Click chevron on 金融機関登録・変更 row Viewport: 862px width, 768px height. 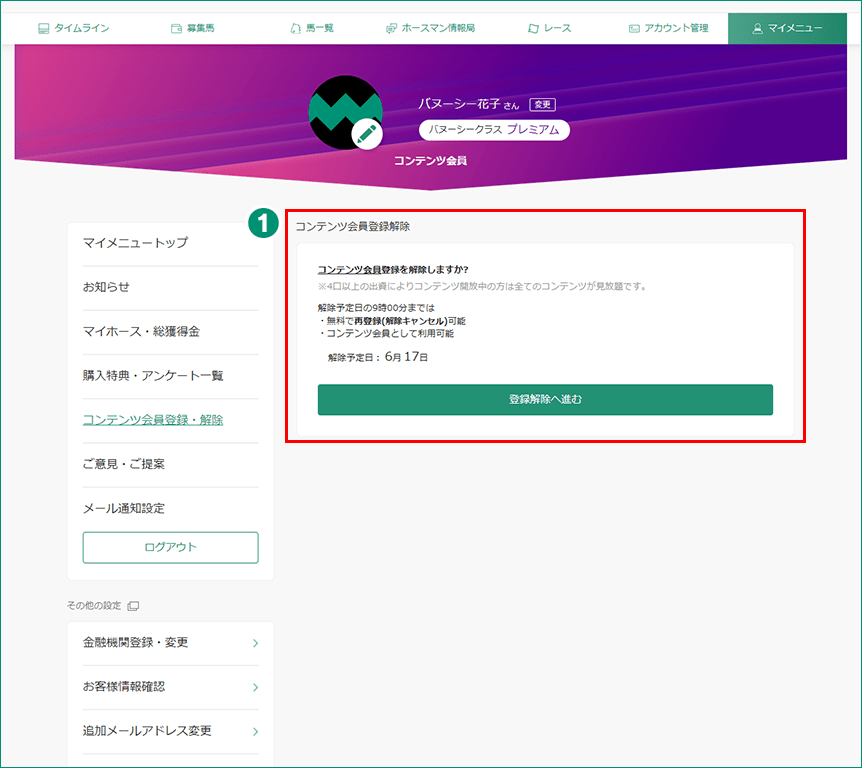click(x=255, y=643)
